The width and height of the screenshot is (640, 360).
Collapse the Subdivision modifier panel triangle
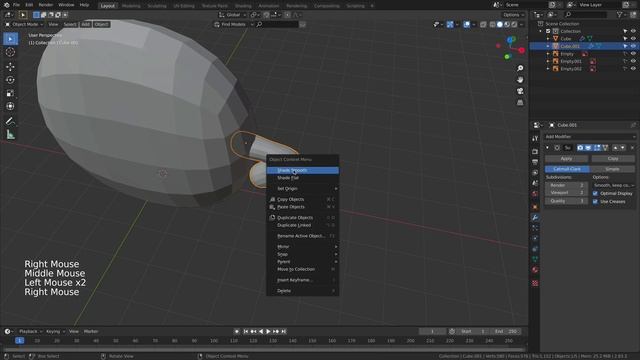point(548,148)
